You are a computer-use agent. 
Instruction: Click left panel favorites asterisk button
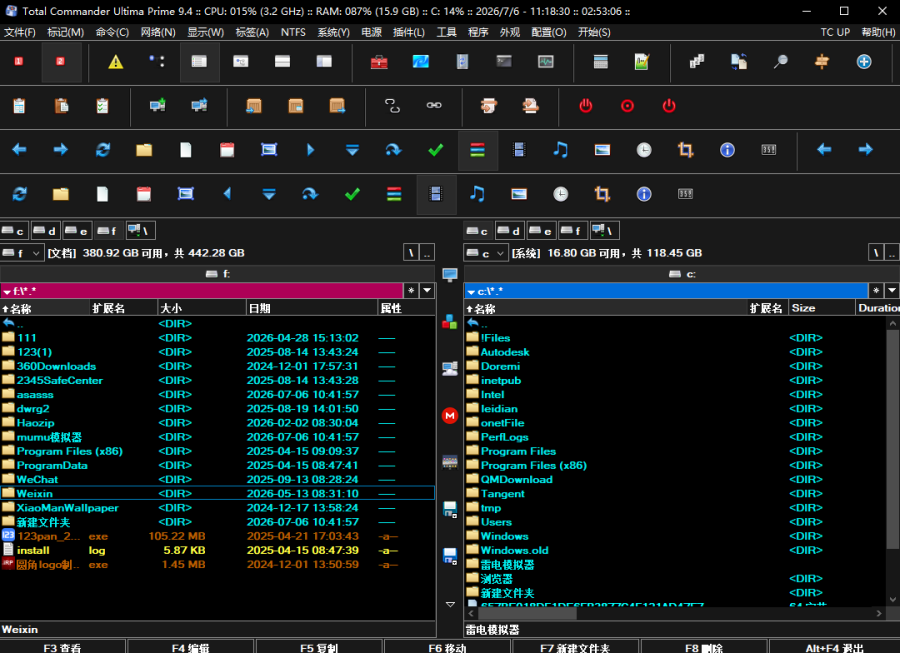[411, 290]
